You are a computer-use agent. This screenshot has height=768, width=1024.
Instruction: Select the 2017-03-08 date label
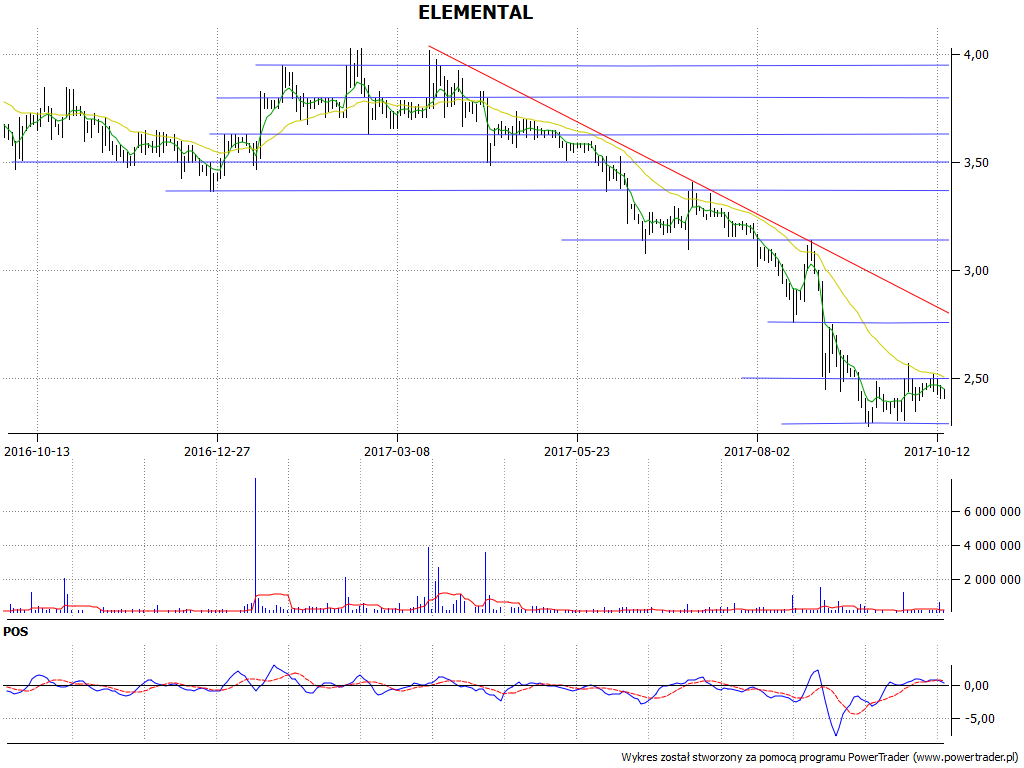pos(397,451)
